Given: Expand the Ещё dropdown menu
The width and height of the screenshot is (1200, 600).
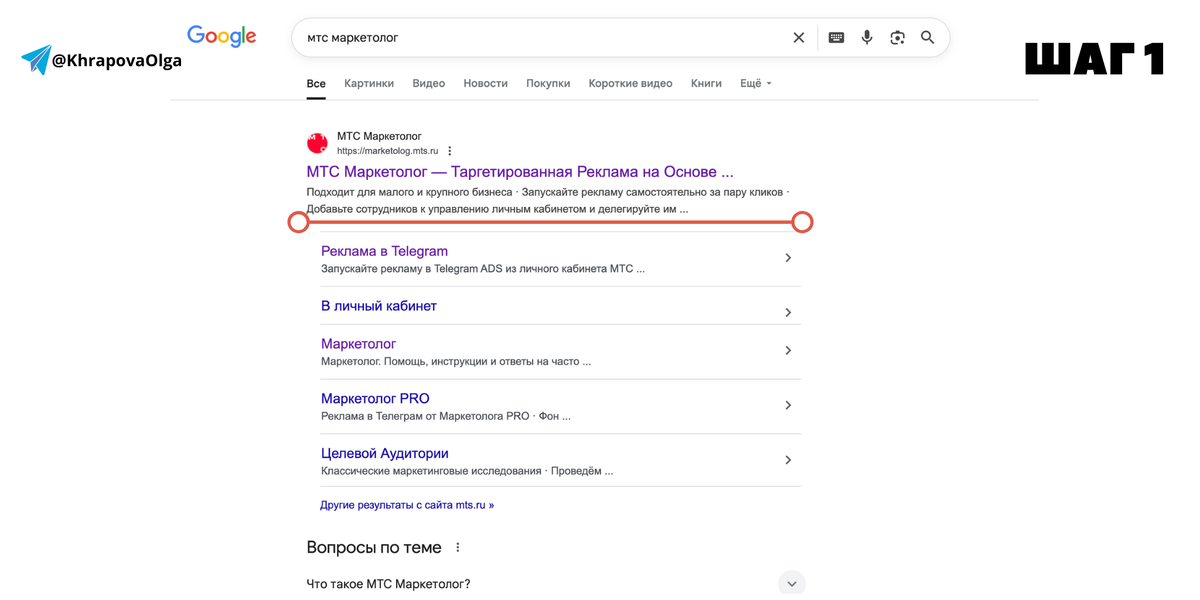Looking at the screenshot, I should point(755,84).
